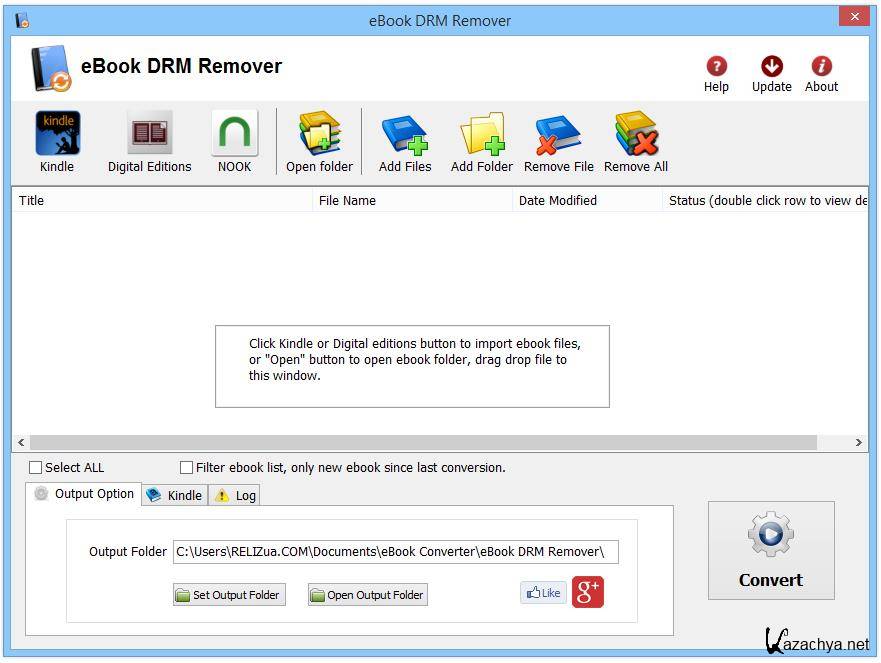Screen dimensions: 881x663
Task: Start conversion with the Convert button
Action: point(770,550)
